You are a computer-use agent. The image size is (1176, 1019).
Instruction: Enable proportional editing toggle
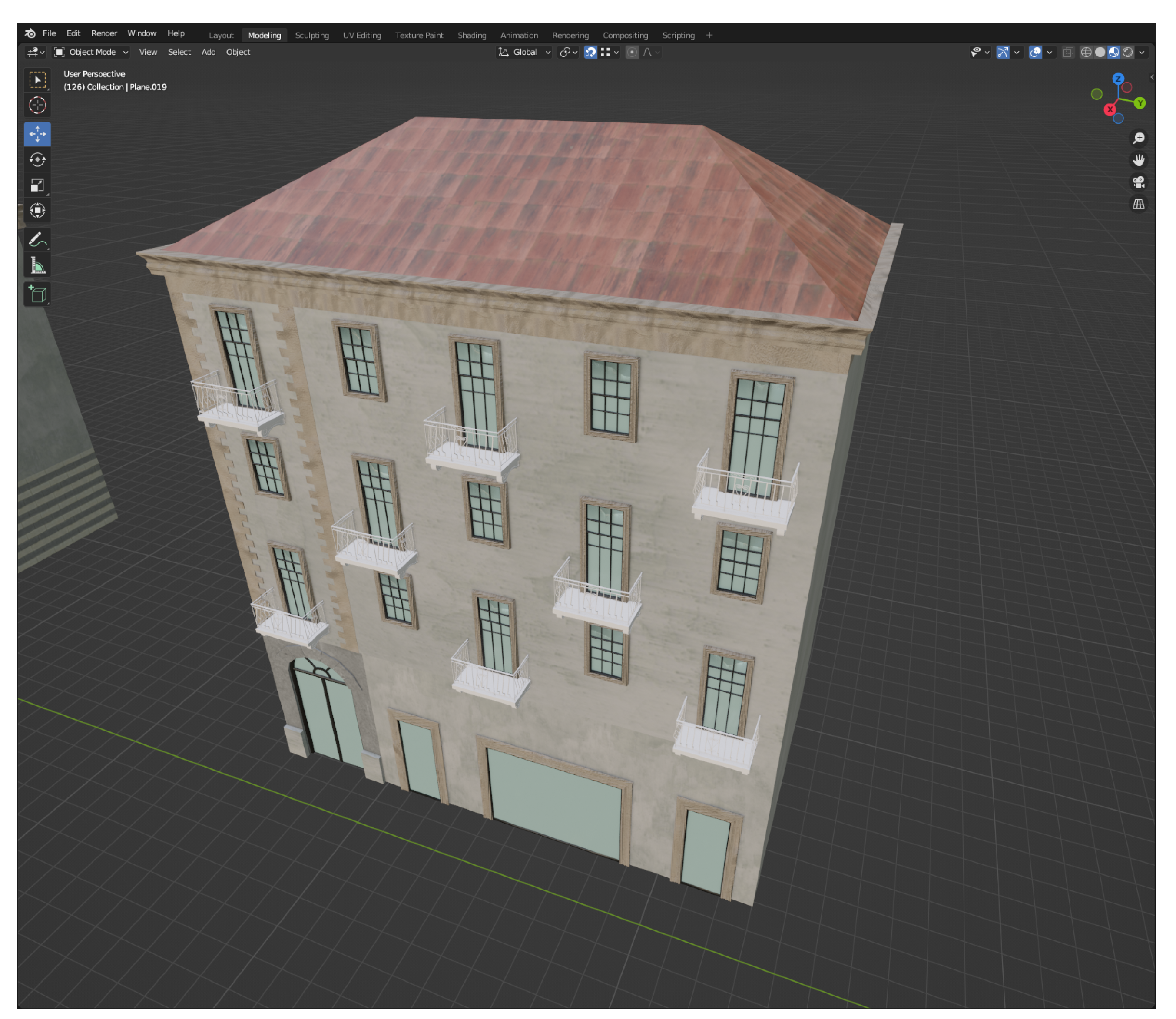[x=631, y=52]
